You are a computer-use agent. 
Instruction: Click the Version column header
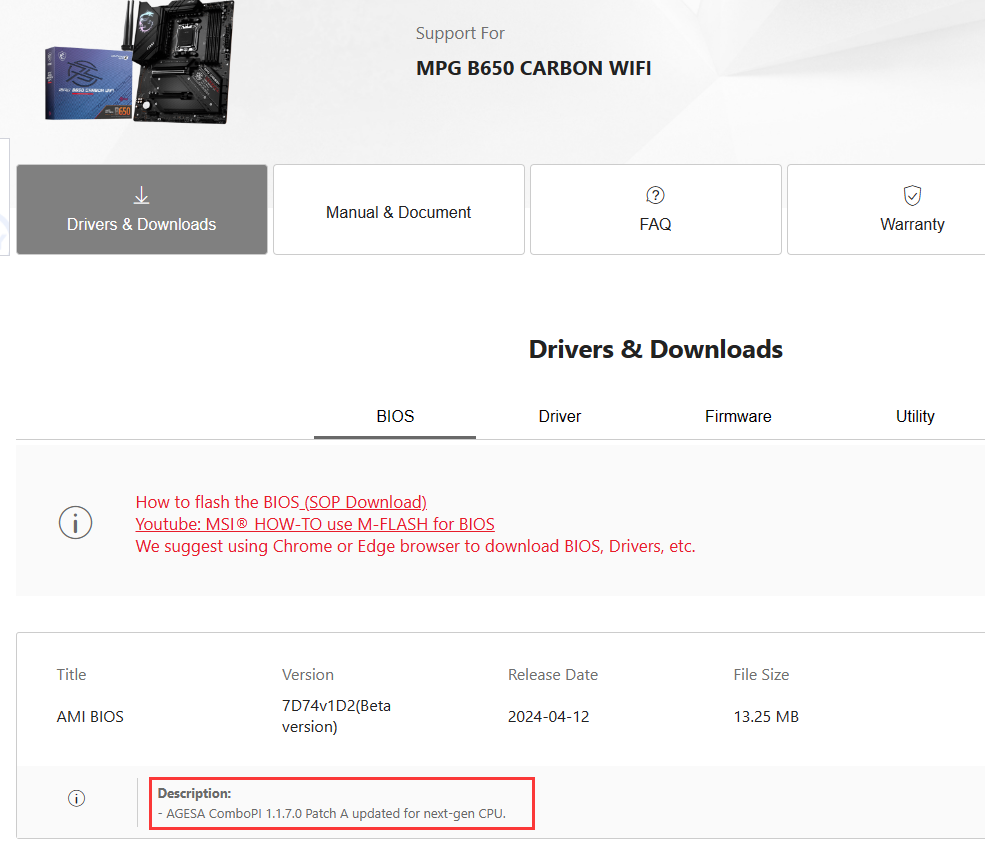[x=308, y=675]
